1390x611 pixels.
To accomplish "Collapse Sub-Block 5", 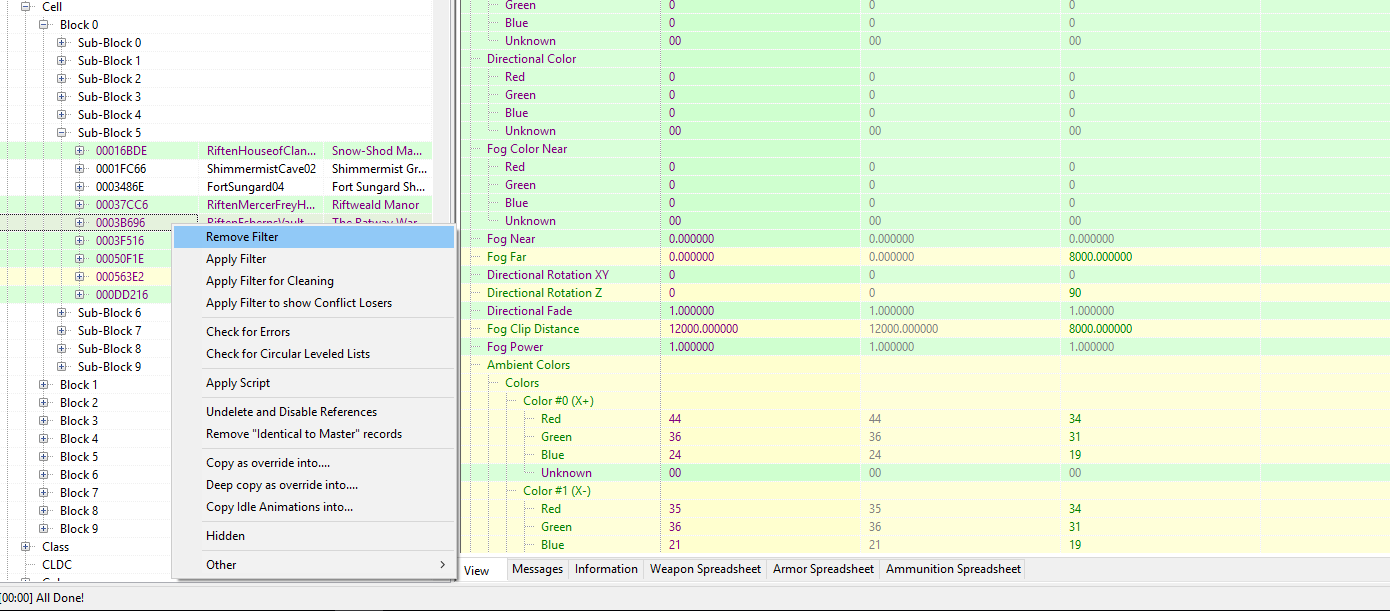I will 61,133.
